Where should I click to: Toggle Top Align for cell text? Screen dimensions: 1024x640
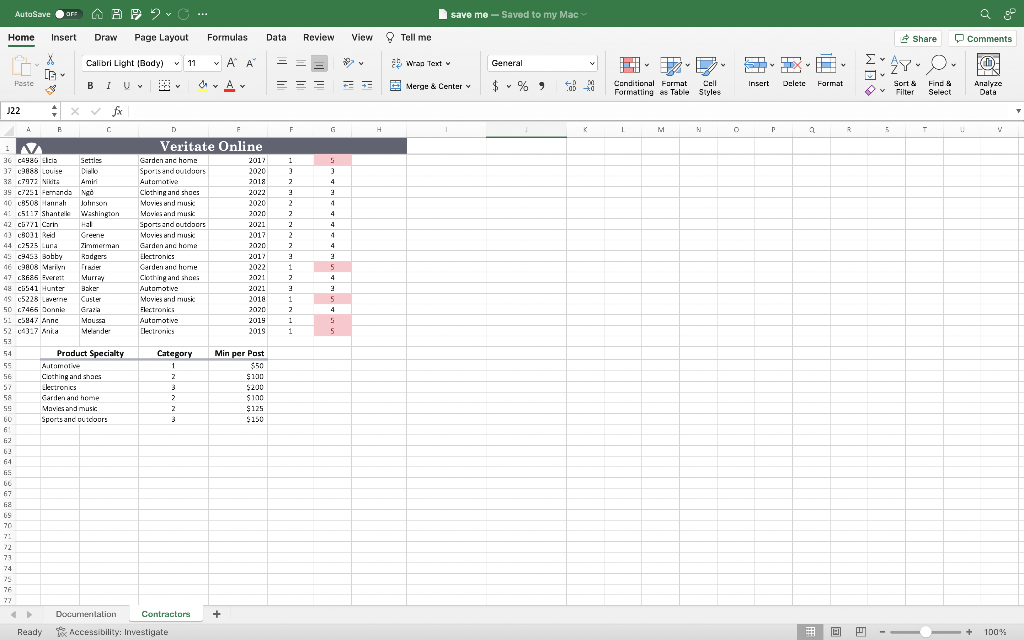point(282,63)
